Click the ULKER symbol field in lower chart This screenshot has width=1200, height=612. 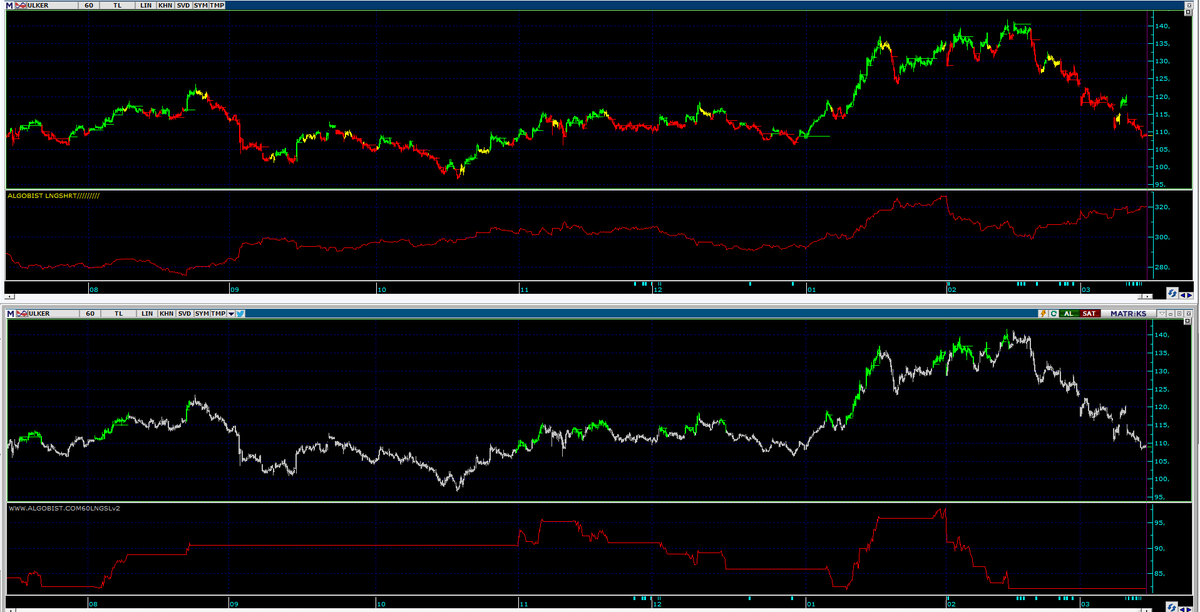[x=53, y=313]
